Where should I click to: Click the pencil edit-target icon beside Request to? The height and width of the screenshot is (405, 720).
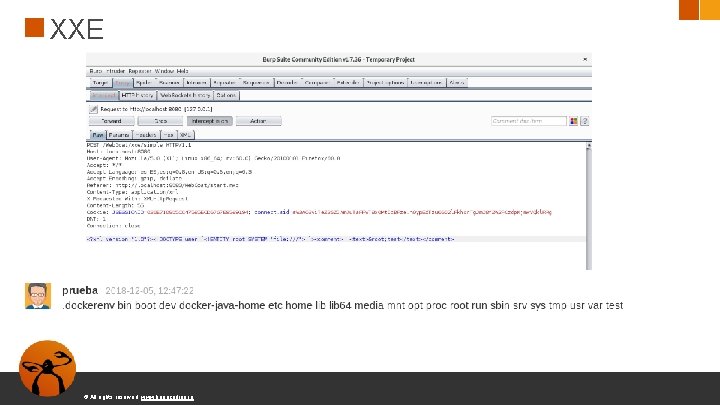click(93, 109)
